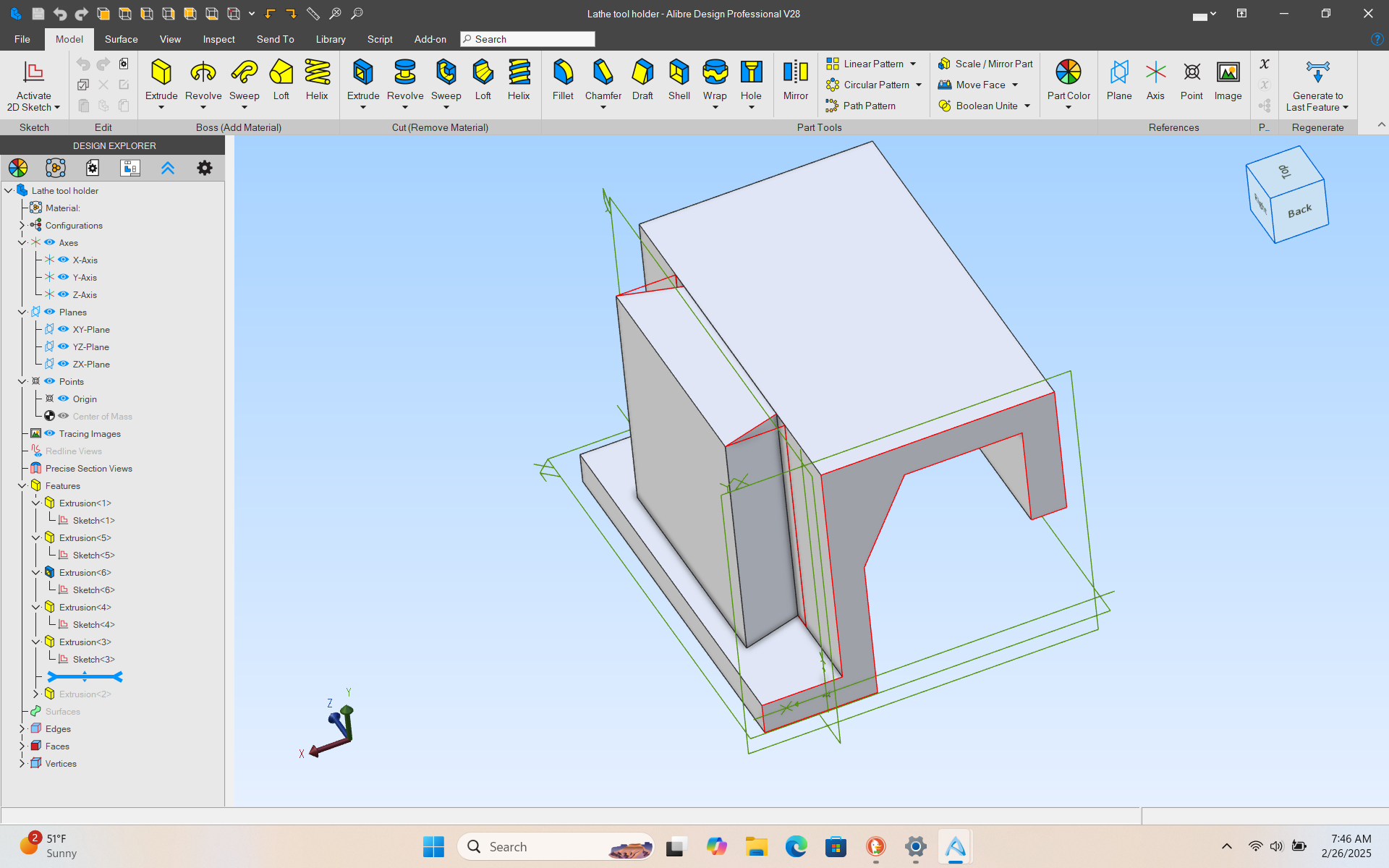Open the Equation Editor X icon
1389x868 pixels.
tap(1265, 64)
